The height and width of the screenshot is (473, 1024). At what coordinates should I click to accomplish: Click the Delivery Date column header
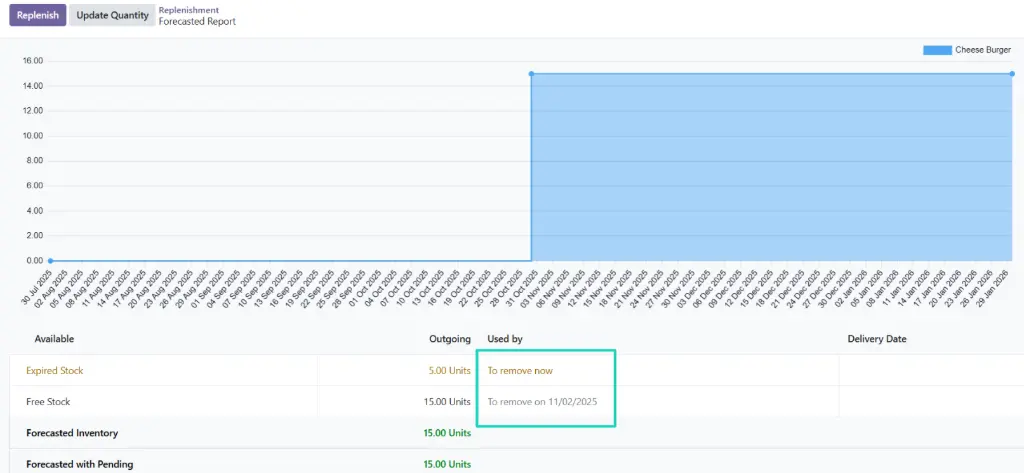coord(877,339)
